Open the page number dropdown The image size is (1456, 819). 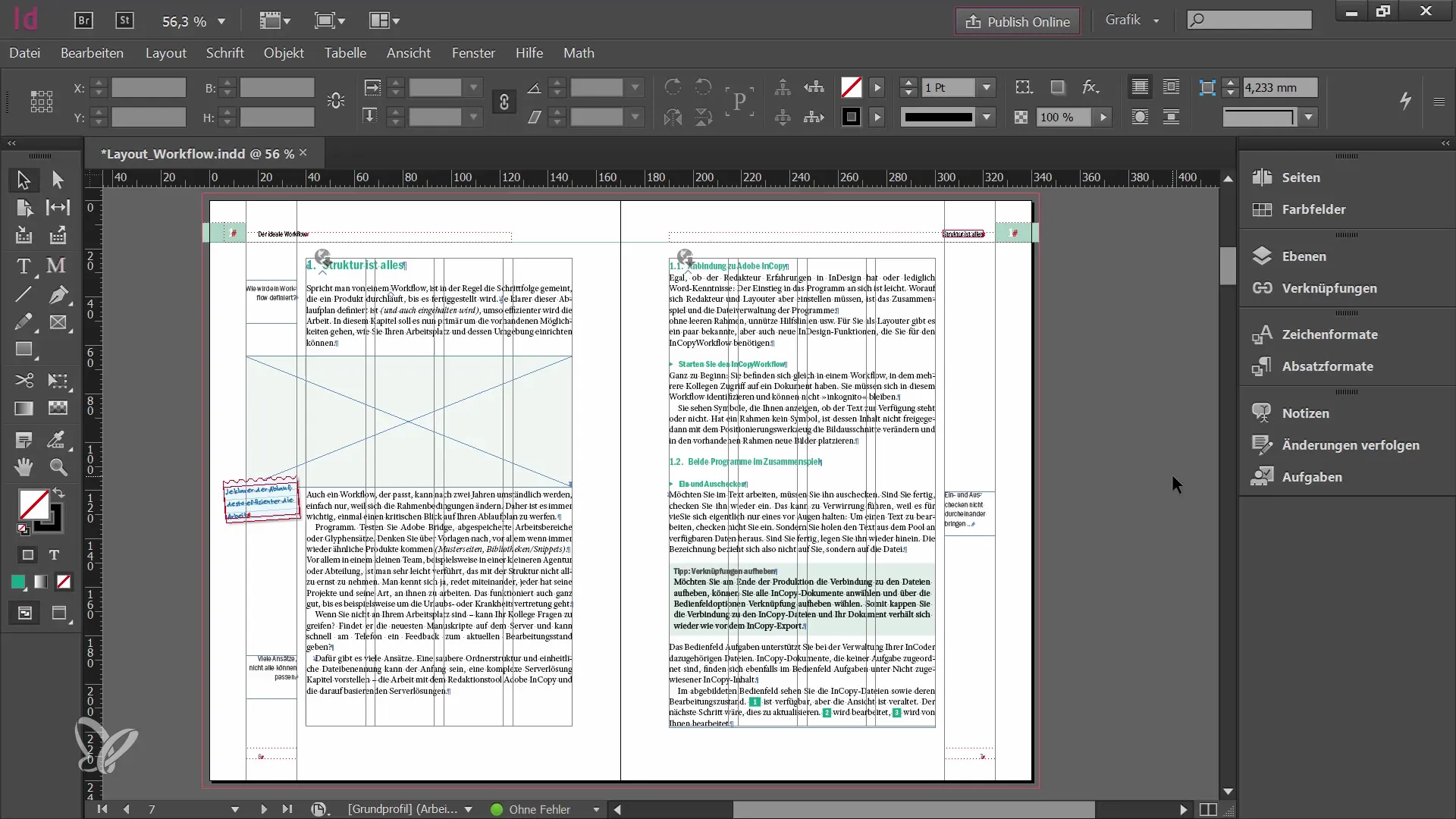click(x=235, y=809)
